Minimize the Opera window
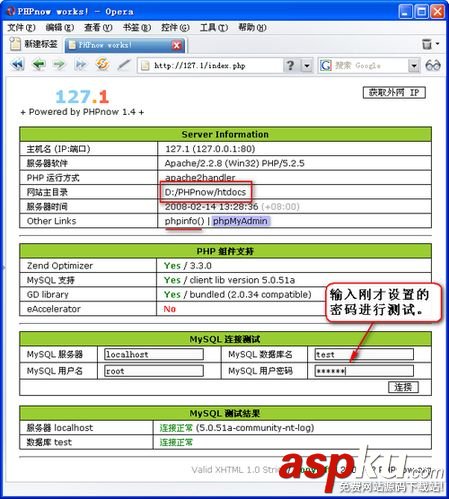The height and width of the screenshot is (499, 449). [x=405, y=12]
